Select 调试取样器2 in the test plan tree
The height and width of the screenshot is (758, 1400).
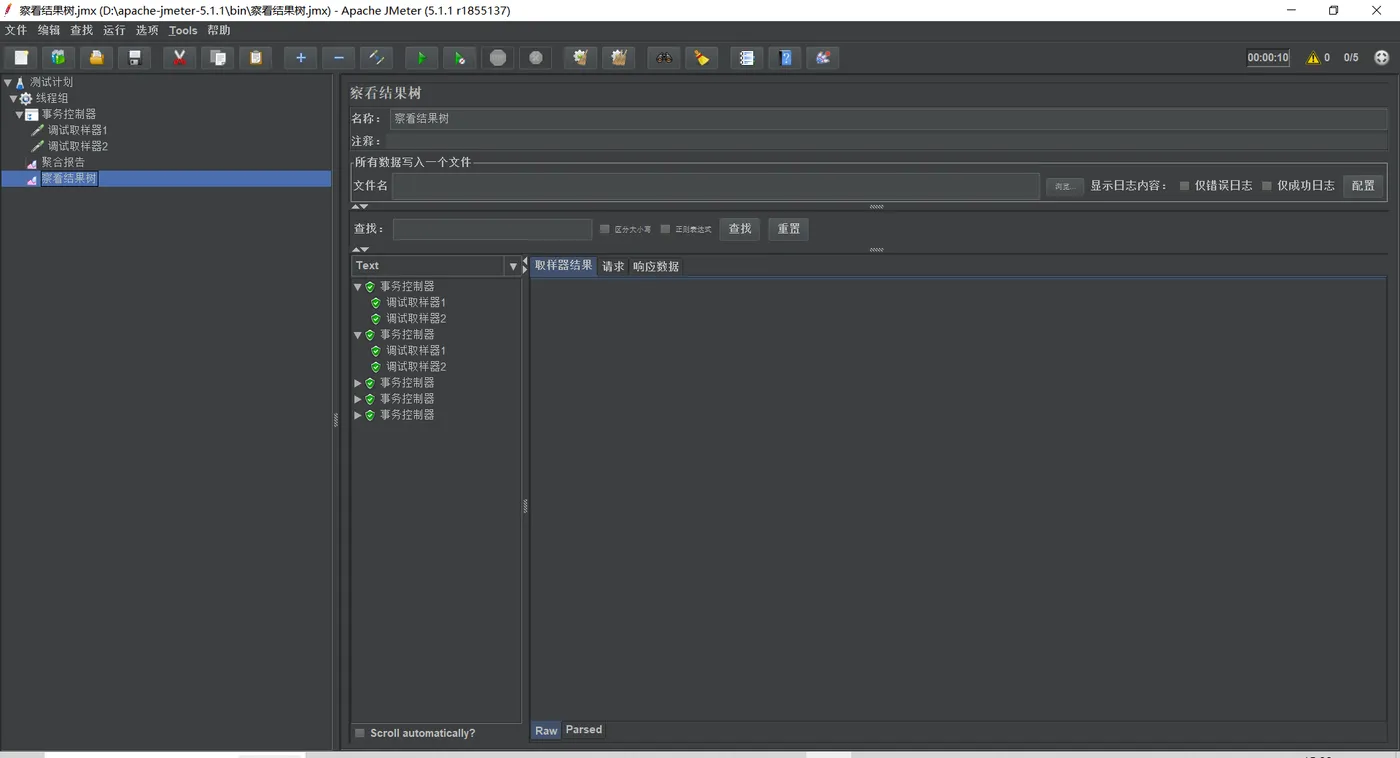click(x=77, y=147)
